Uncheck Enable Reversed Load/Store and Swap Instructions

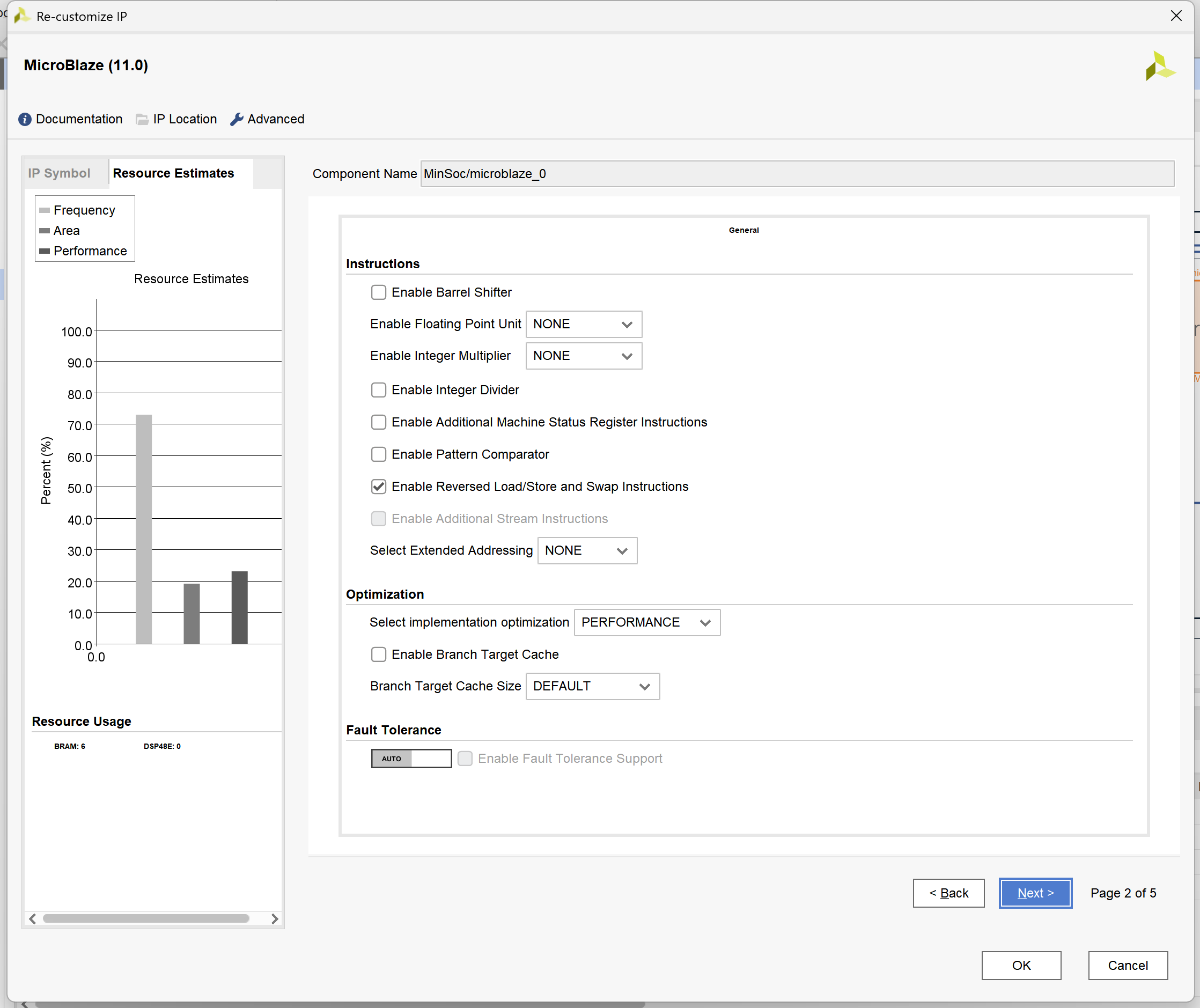coord(378,487)
